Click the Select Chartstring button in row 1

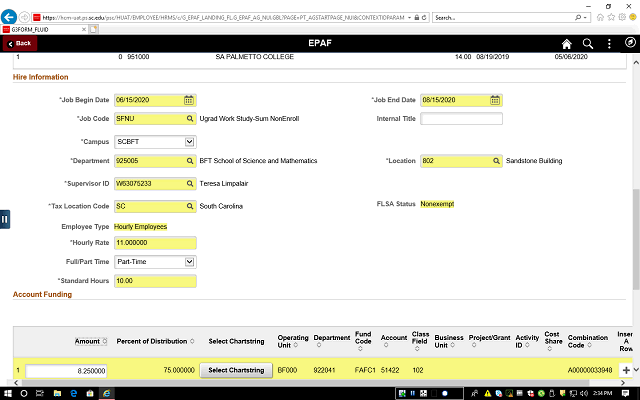coord(236,370)
